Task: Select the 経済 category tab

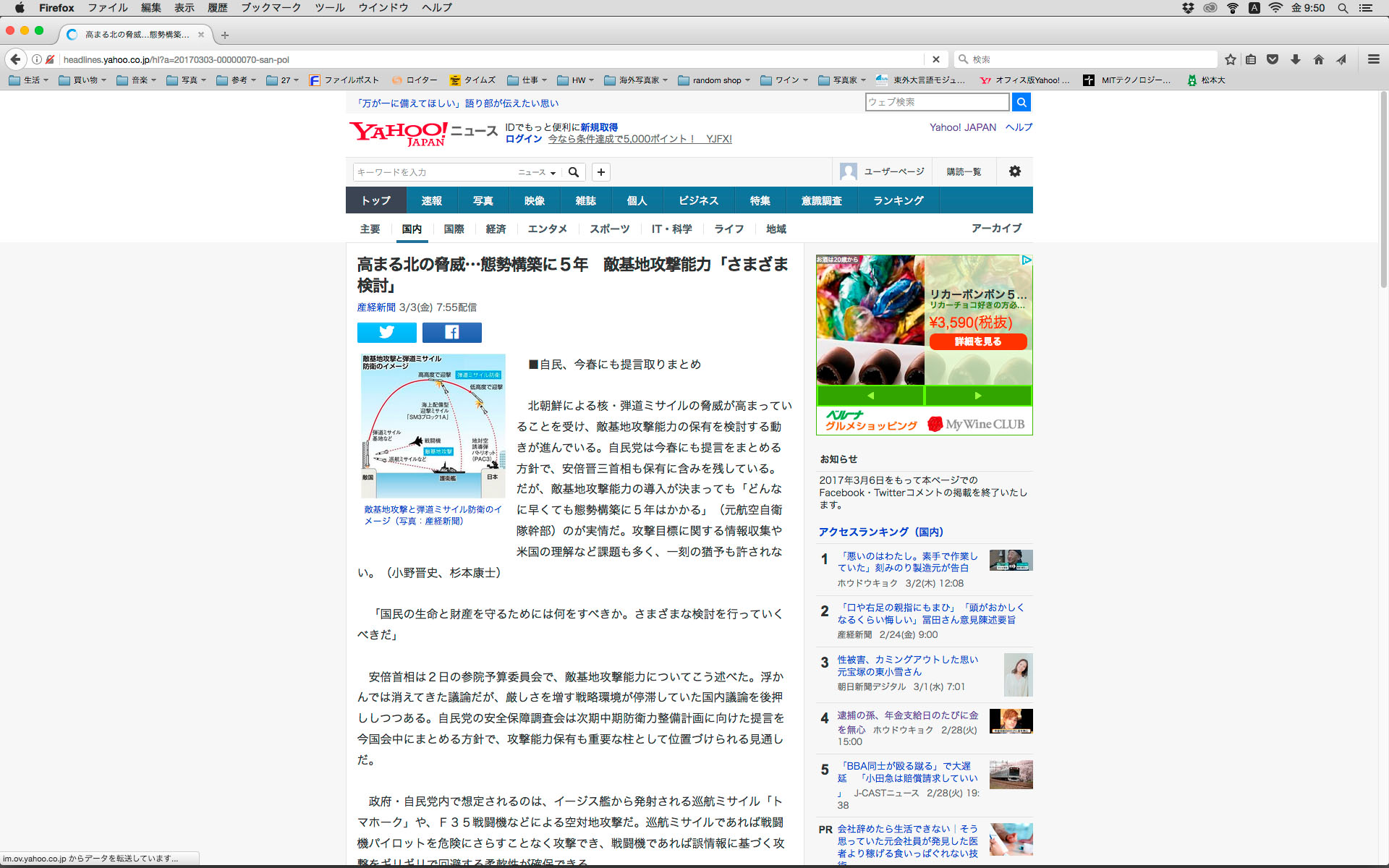Action: click(x=496, y=229)
